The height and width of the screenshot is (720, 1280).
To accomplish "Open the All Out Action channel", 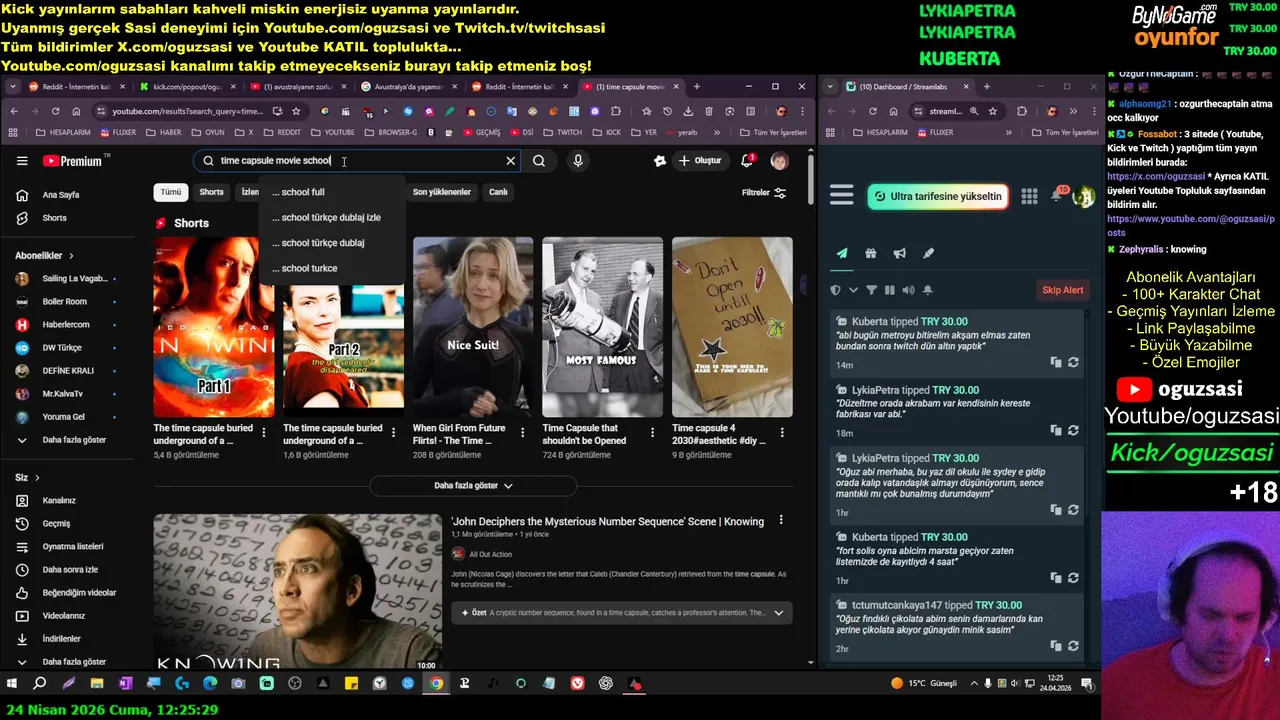I will (490, 554).
